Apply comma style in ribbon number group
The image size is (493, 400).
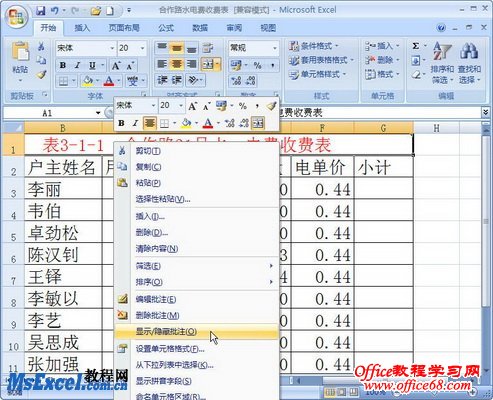(x=272, y=65)
